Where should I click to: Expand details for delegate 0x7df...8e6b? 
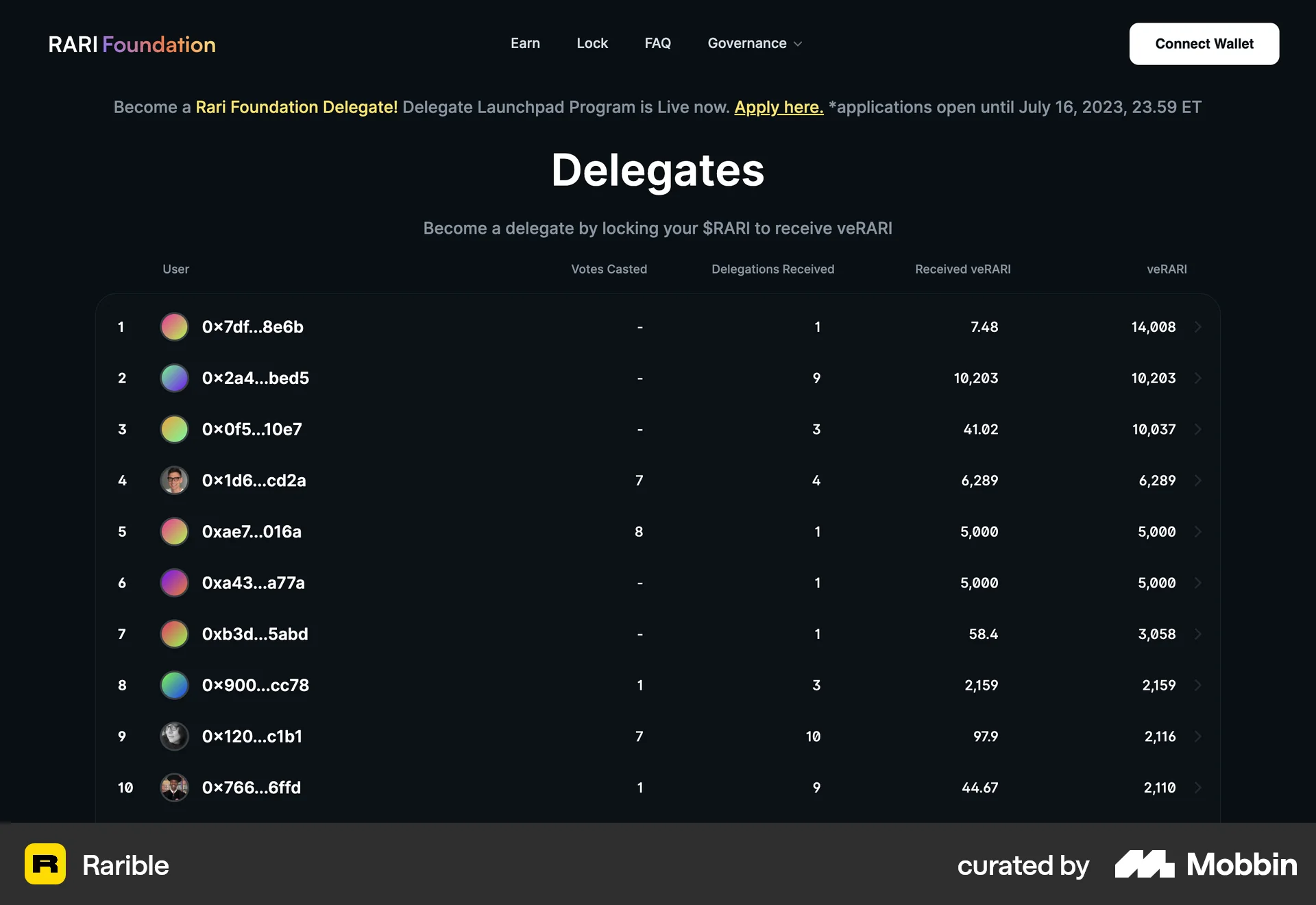[1198, 327]
